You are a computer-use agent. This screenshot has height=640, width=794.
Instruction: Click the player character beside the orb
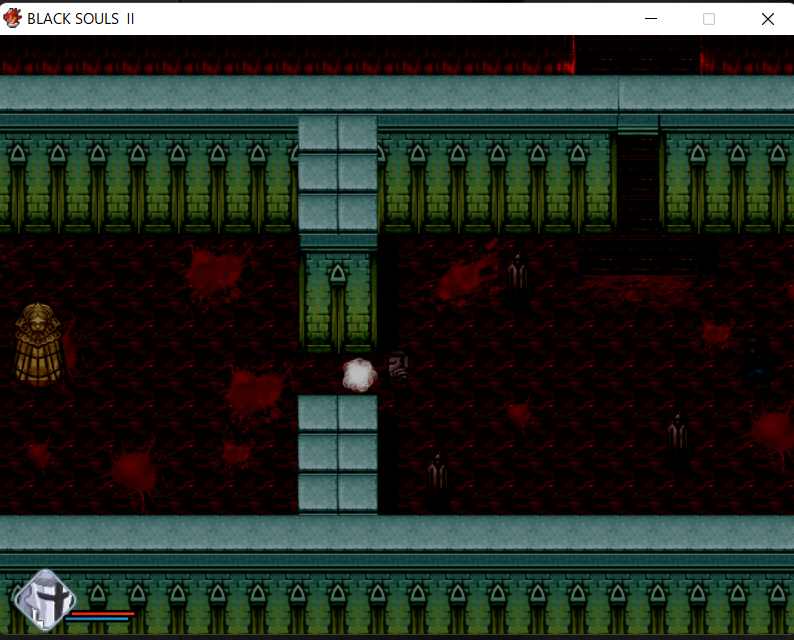click(399, 366)
